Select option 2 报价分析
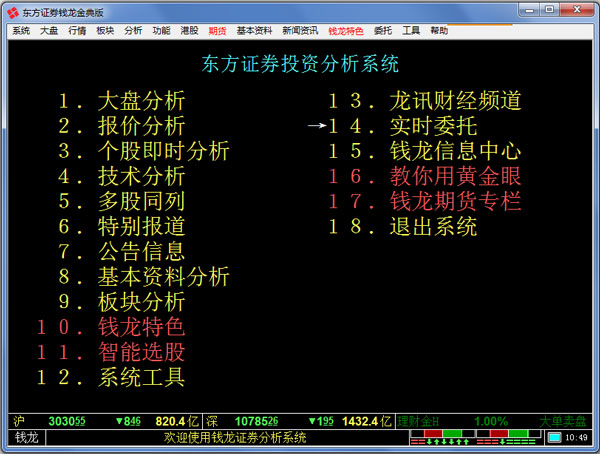 (122, 126)
